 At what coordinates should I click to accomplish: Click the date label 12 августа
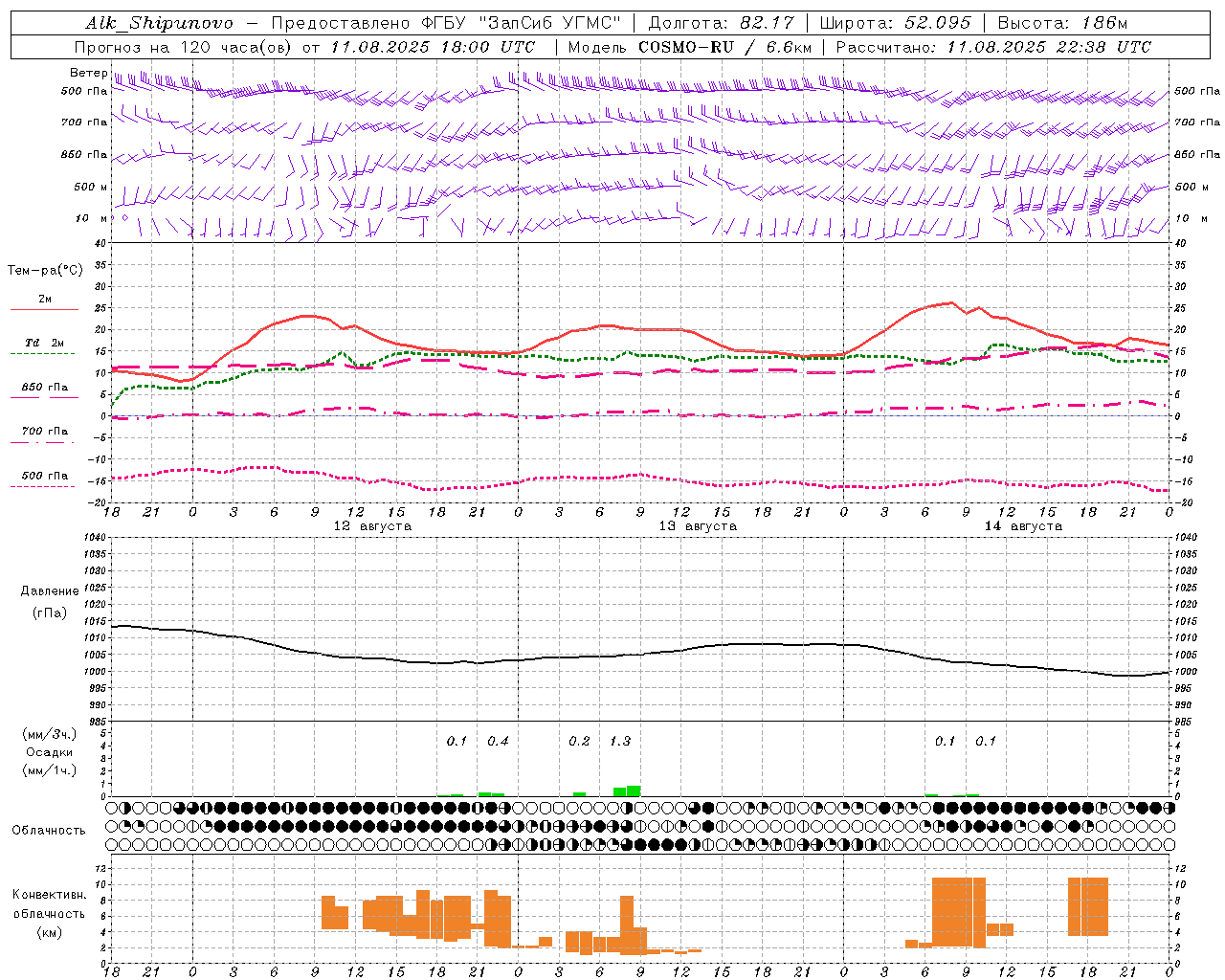coord(372,526)
